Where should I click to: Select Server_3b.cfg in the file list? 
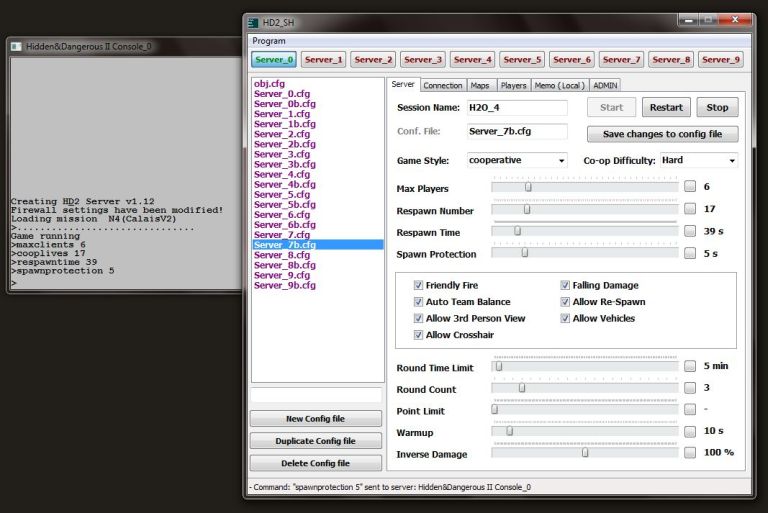click(x=285, y=164)
